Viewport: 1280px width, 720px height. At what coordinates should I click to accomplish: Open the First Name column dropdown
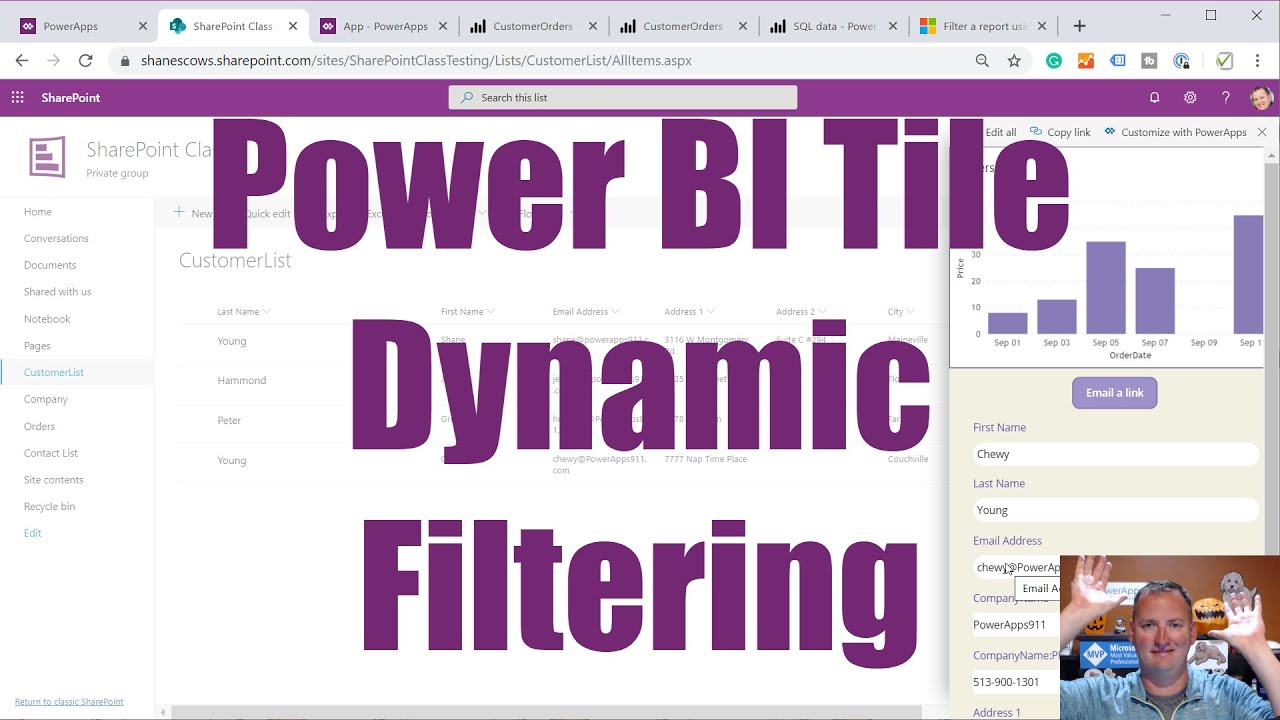[468, 312]
